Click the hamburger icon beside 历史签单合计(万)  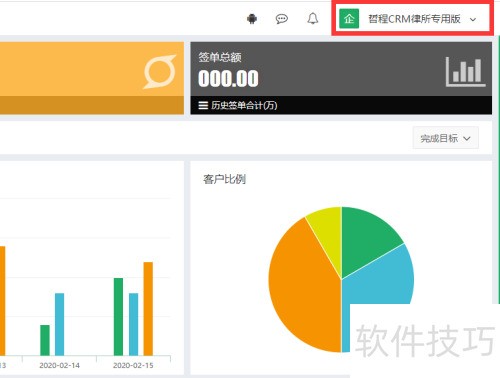tap(203, 106)
